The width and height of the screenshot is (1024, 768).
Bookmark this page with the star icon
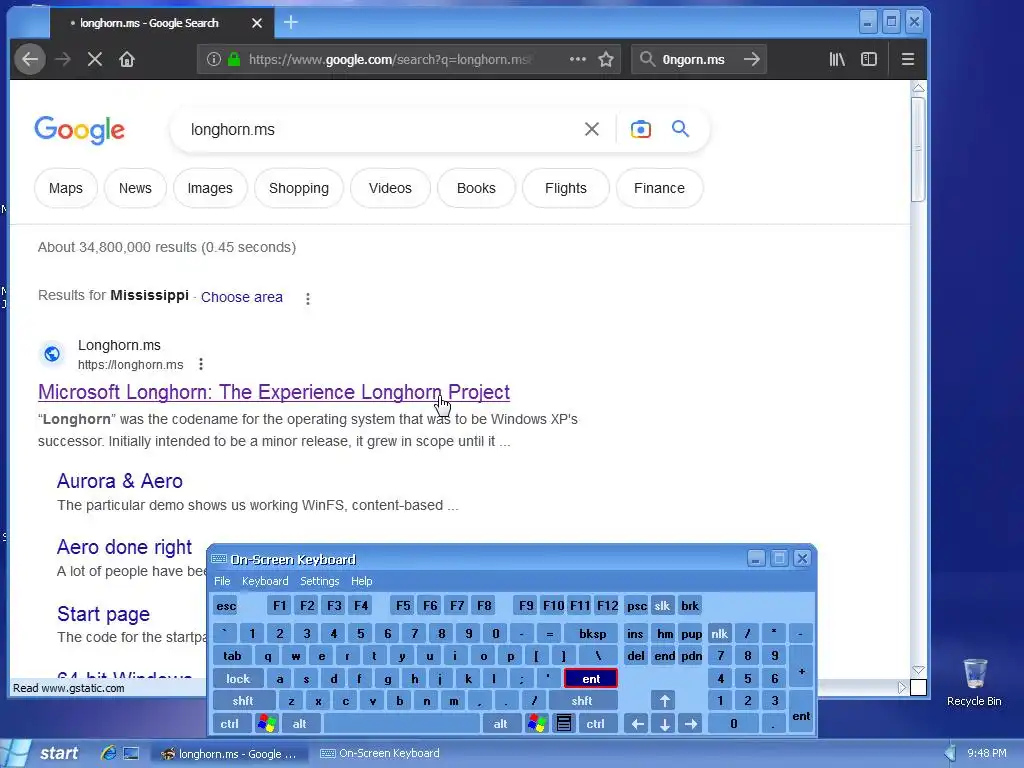[x=606, y=59]
